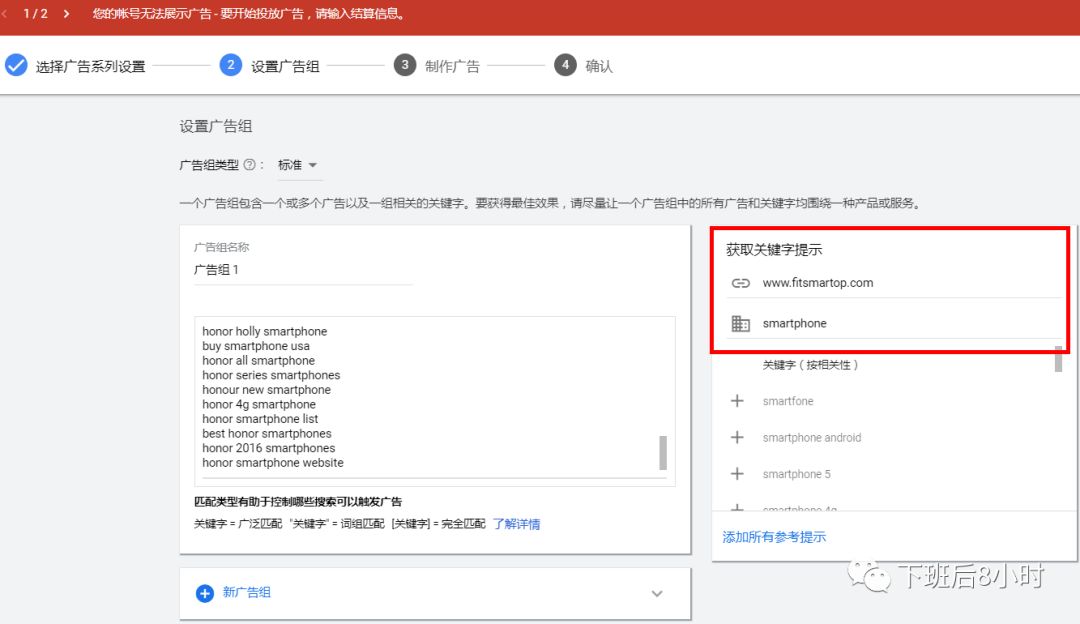Click the blue plus icon on 新广告组
This screenshot has height=624, width=1080.
[x=202, y=592]
